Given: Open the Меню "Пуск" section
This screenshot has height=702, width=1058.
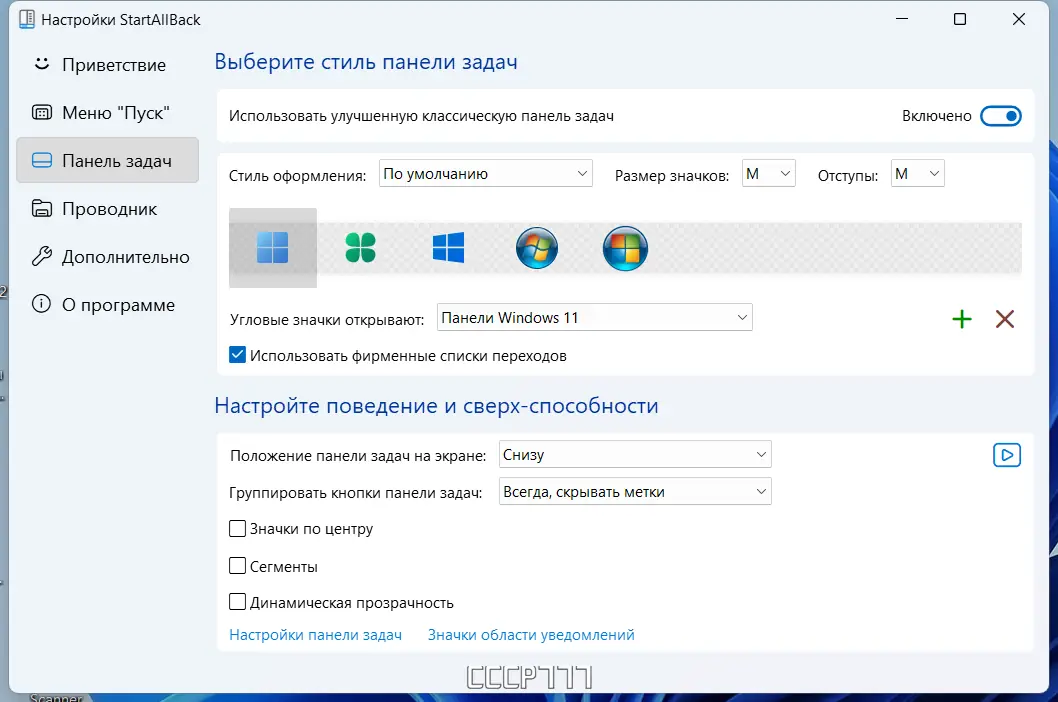Looking at the screenshot, I should click(107, 113).
